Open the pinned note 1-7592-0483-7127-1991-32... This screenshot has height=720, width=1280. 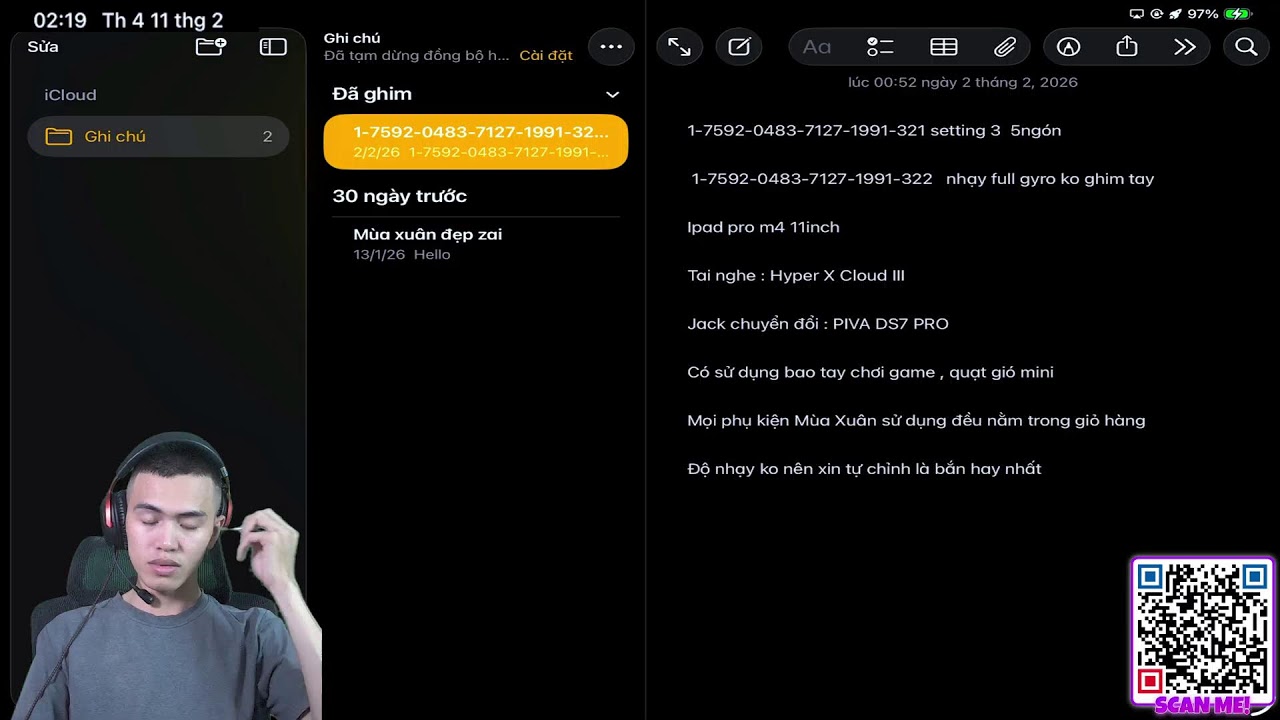pos(476,142)
